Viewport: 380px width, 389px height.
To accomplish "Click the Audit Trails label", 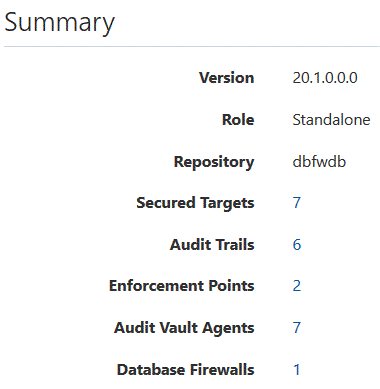I will tap(212, 244).
